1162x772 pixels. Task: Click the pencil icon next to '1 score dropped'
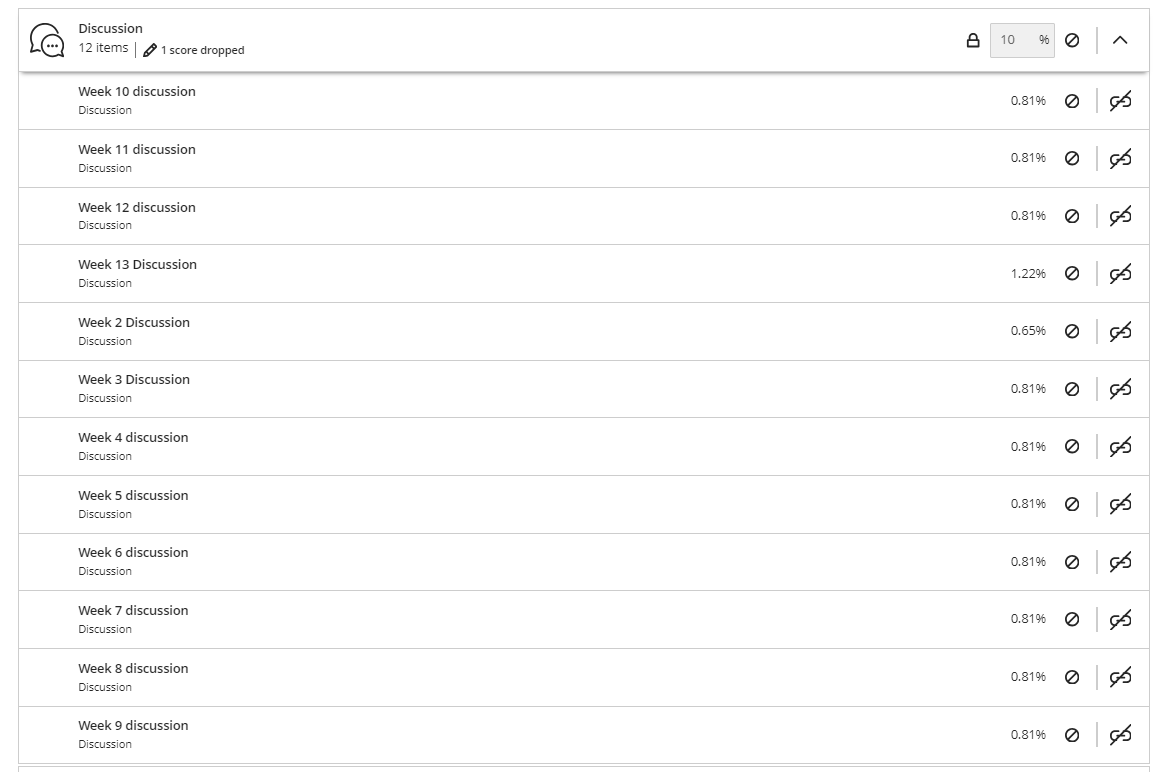150,50
